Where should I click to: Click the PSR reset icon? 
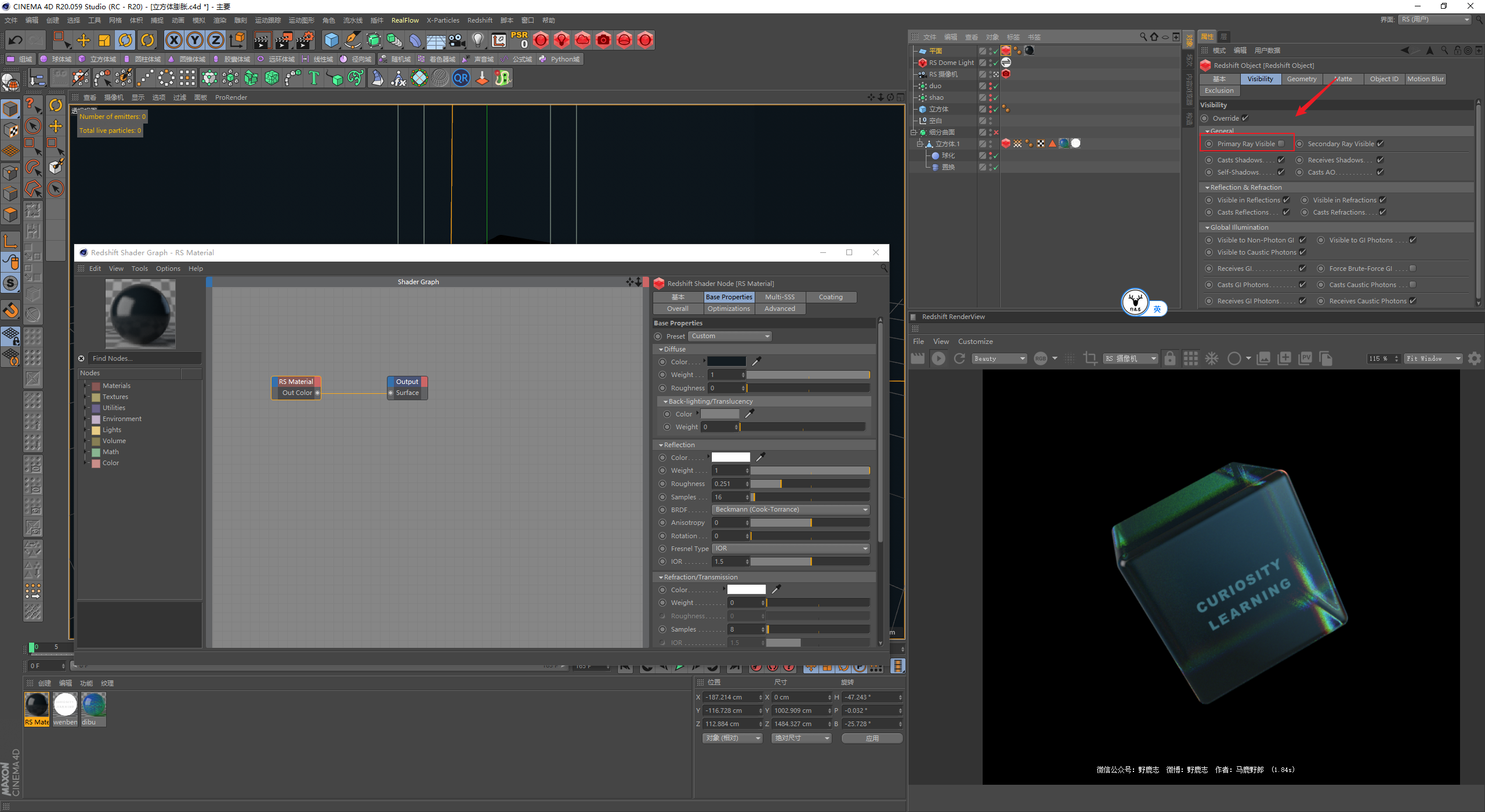pos(519,40)
